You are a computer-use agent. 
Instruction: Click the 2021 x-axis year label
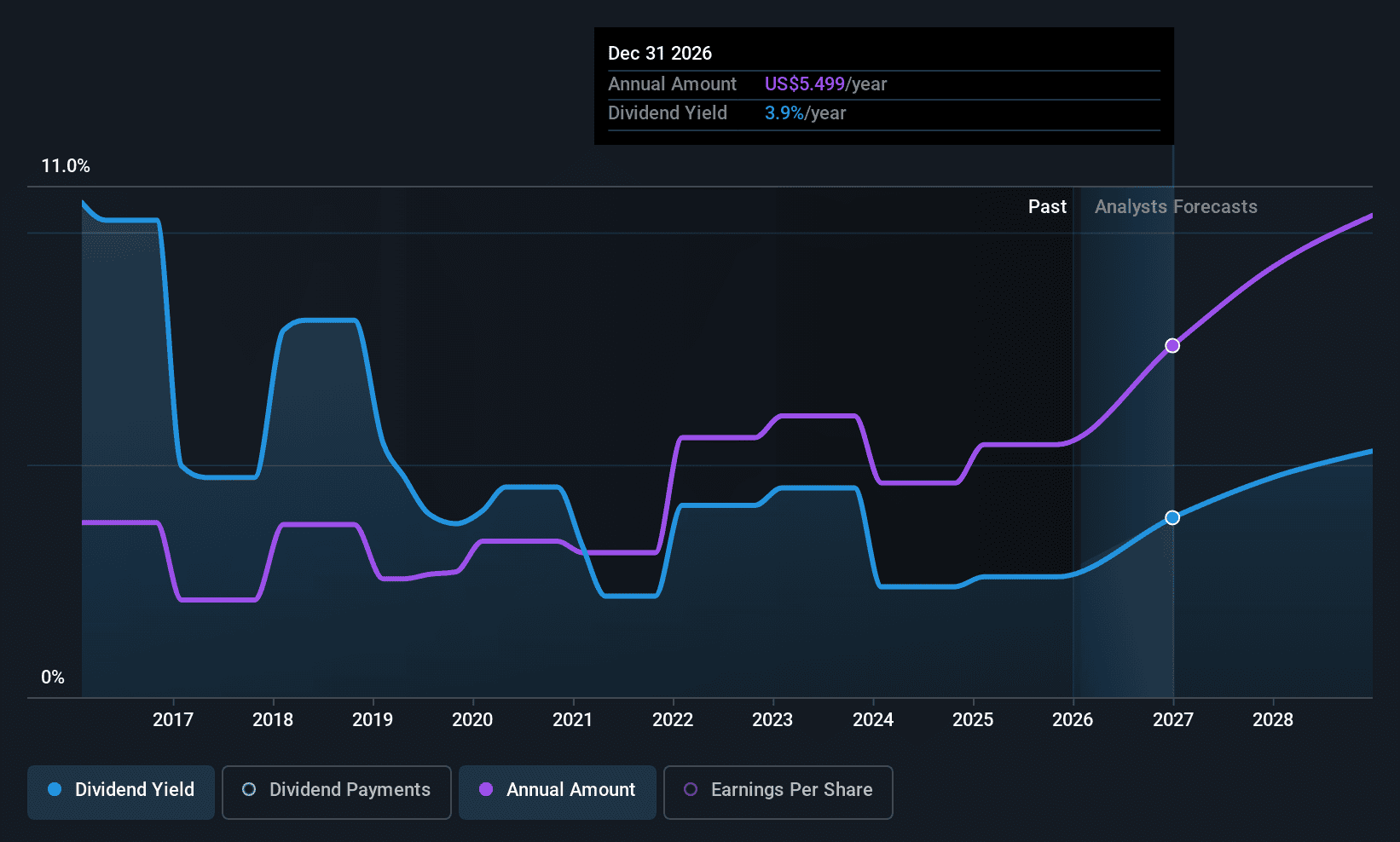[572, 720]
